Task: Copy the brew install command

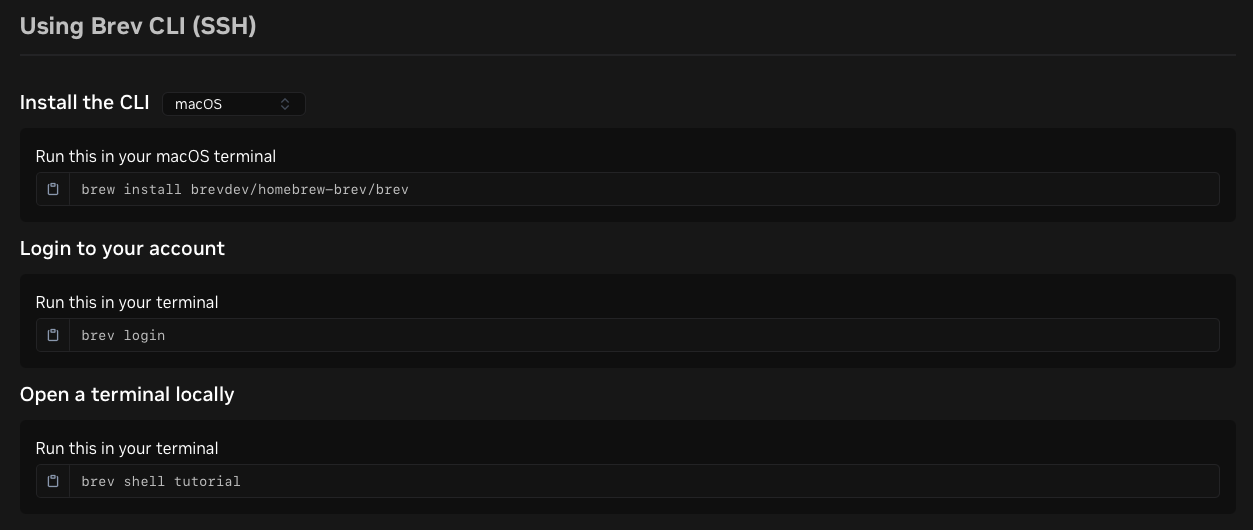Action: pos(53,189)
